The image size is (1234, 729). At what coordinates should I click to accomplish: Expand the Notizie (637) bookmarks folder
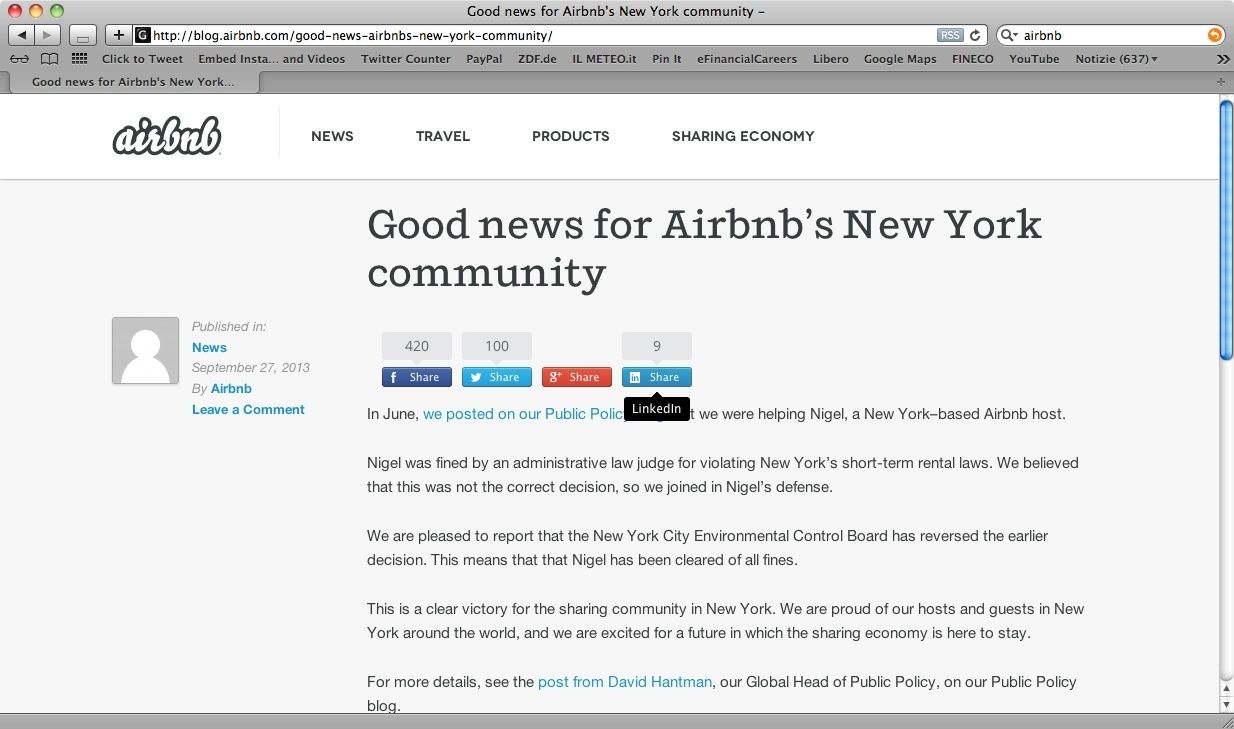point(1116,59)
